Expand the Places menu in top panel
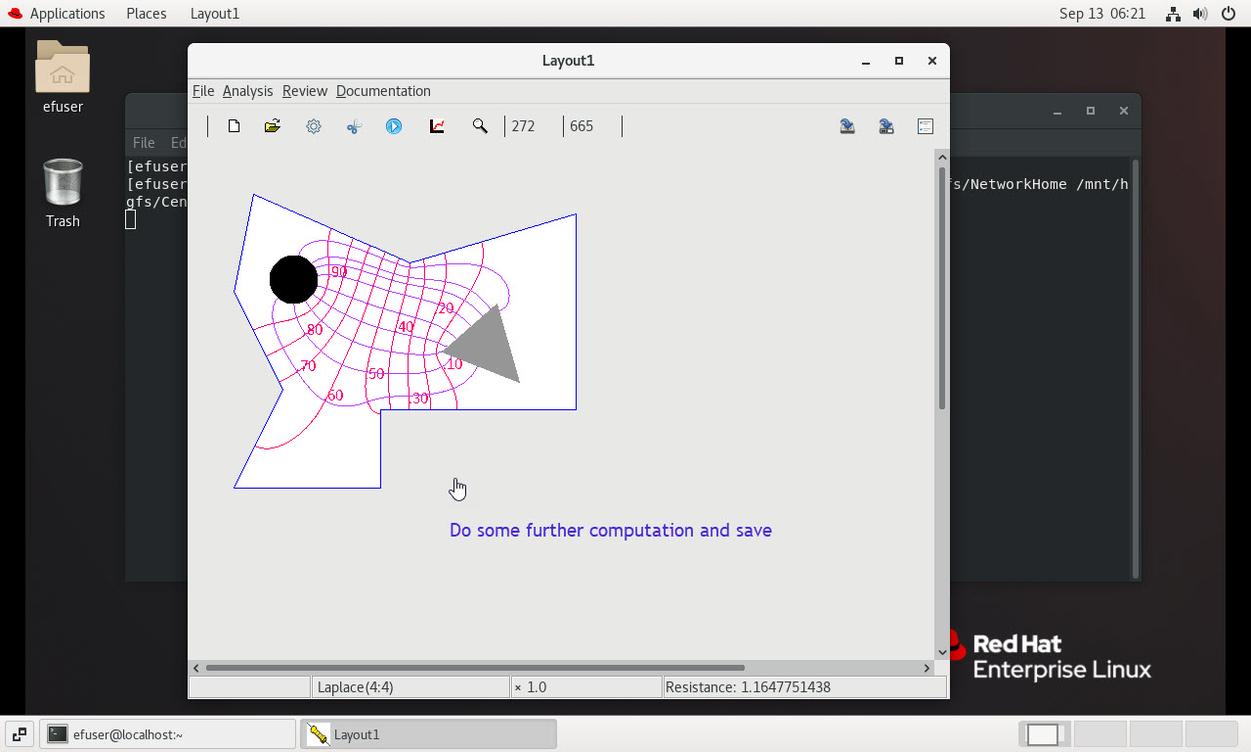 146,13
